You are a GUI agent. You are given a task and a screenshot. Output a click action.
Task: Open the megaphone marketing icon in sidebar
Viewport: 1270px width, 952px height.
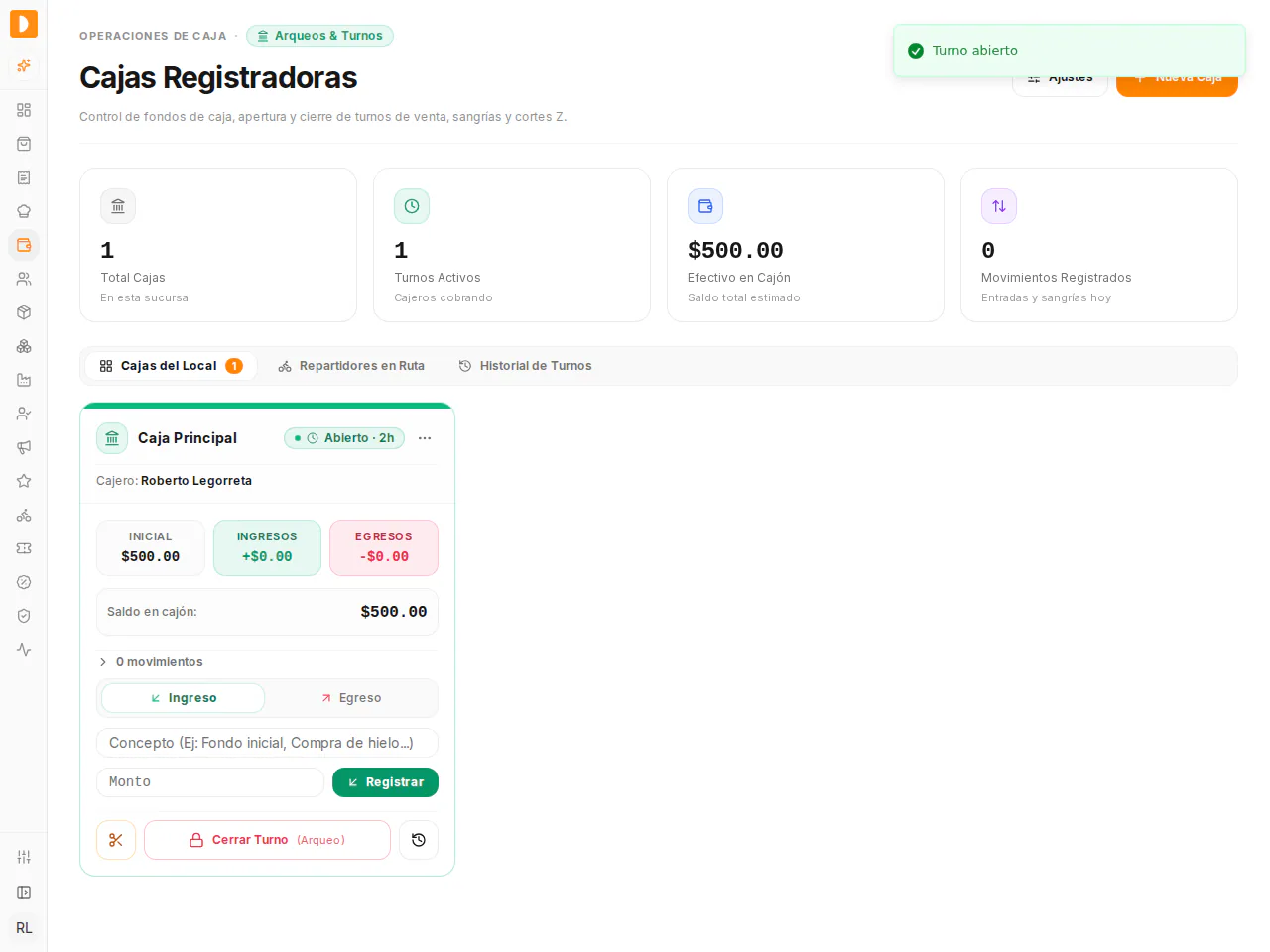[x=24, y=447]
